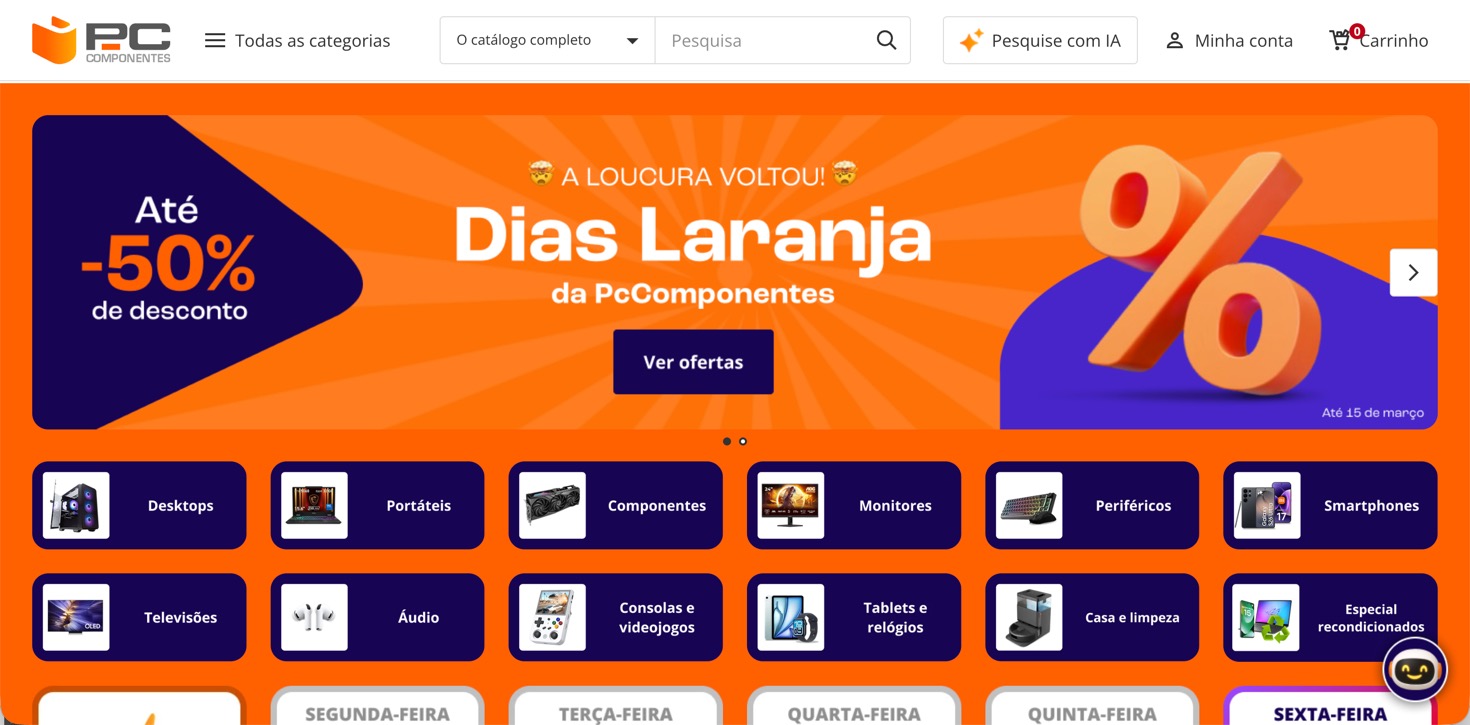The image size is (1470, 725).
Task: Click the AI sparkle icon
Action: [x=970, y=41]
